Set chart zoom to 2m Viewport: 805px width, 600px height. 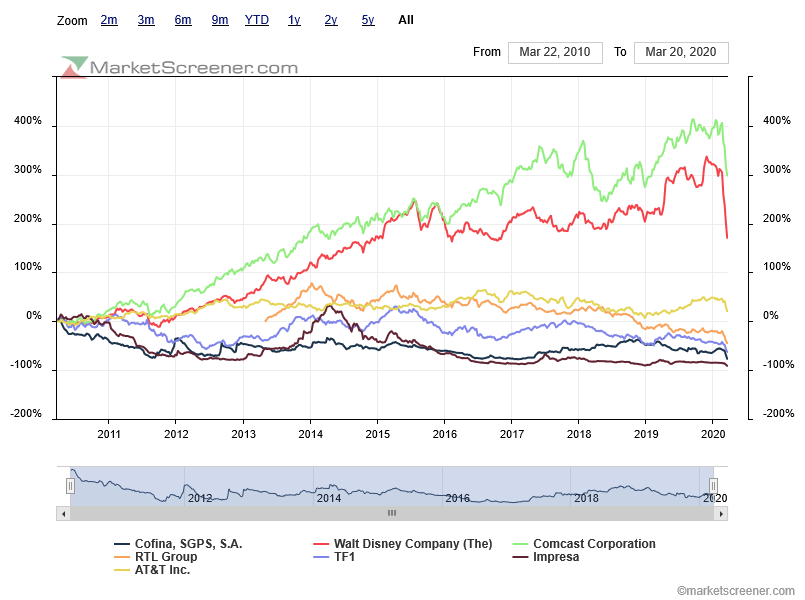pyautogui.click(x=109, y=20)
